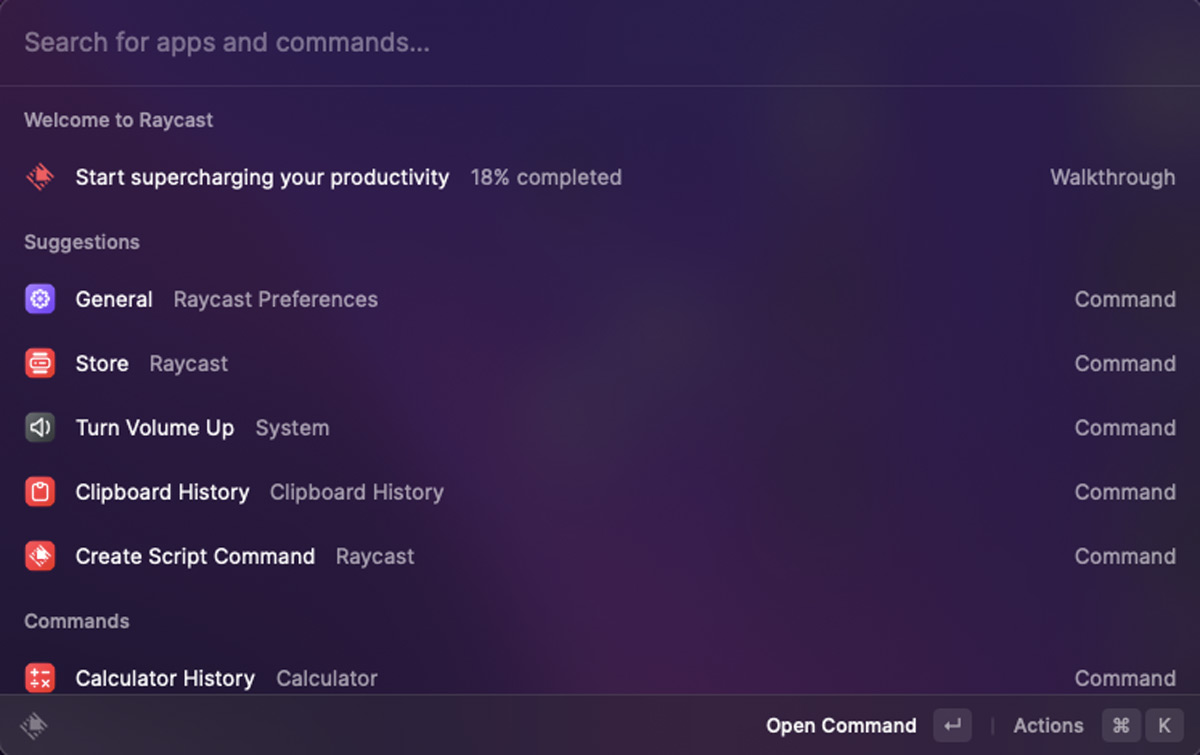Click the confetti icon beside the walkthrough item
Screen dimensions: 1200x755
pos(39,176)
